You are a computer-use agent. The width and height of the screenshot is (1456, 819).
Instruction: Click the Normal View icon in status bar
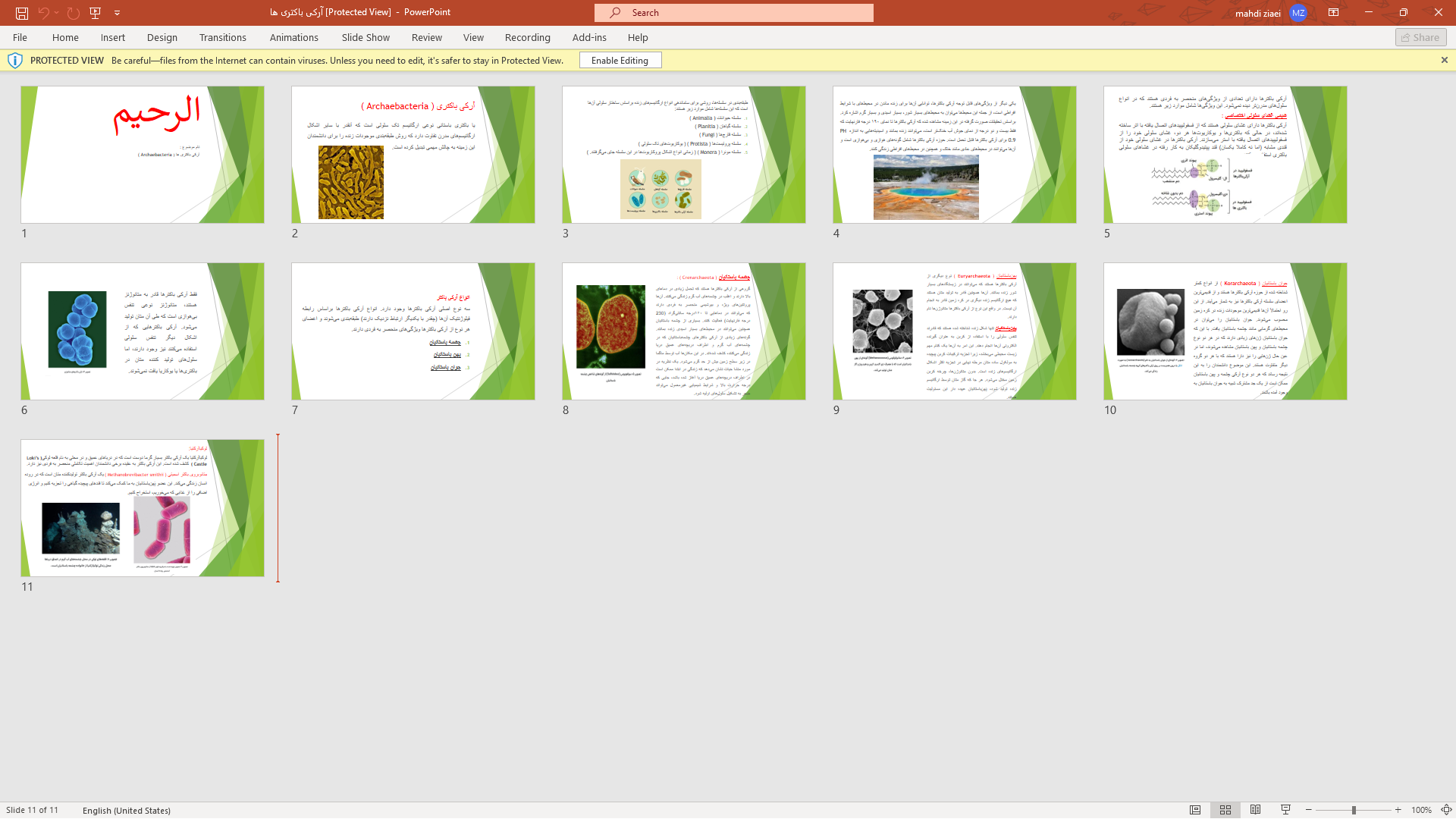[1194, 810]
